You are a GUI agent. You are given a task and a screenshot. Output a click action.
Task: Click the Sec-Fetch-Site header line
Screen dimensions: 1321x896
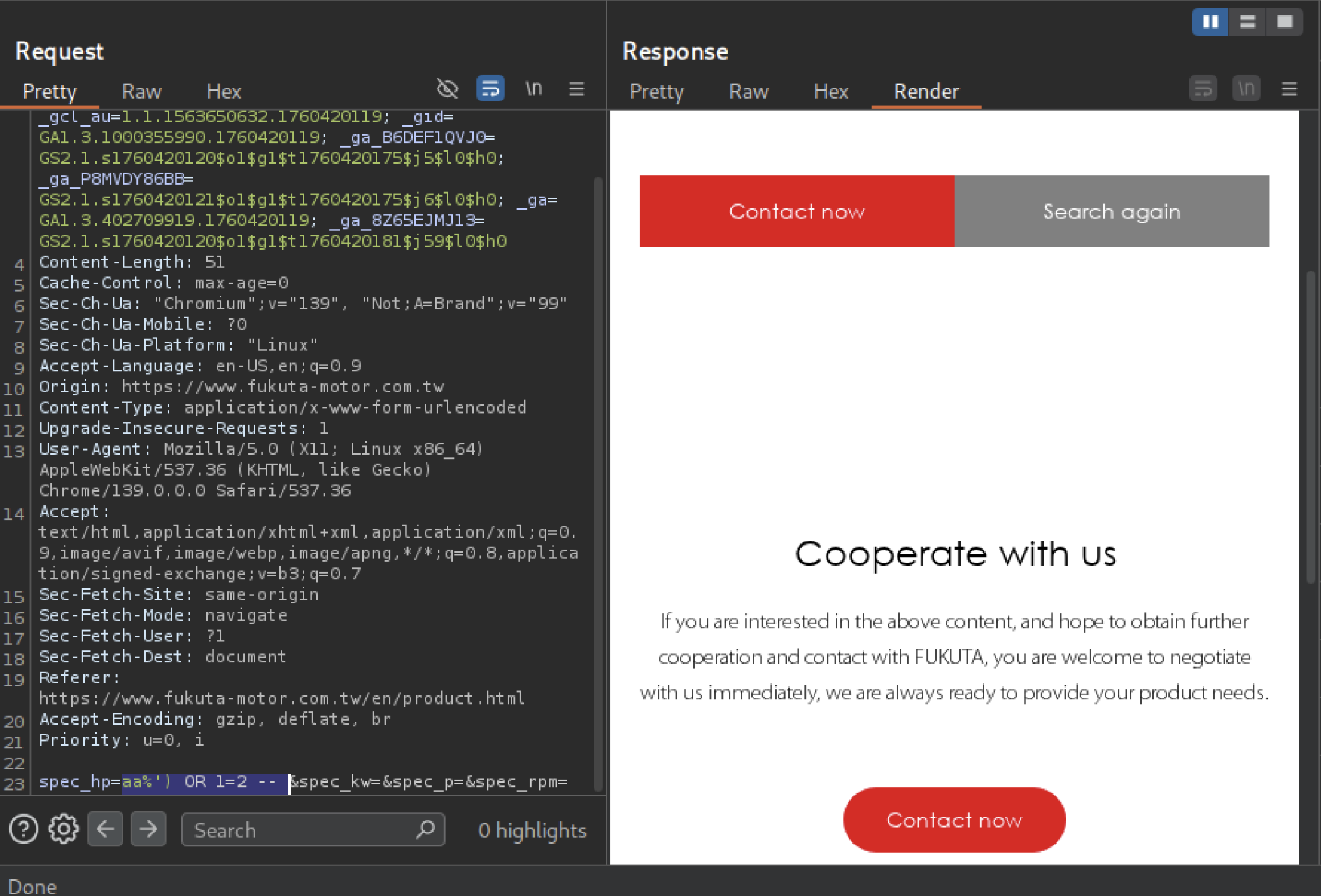[x=179, y=594]
